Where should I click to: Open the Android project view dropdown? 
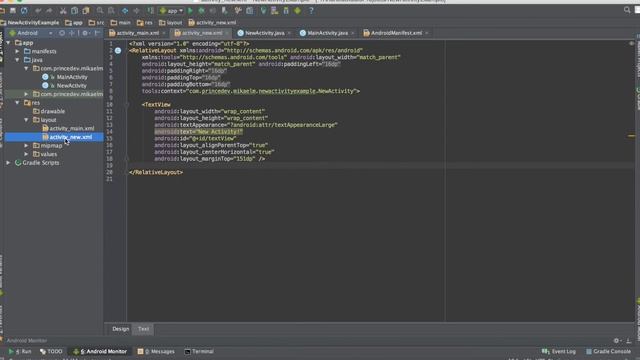pyautogui.click(x=31, y=33)
